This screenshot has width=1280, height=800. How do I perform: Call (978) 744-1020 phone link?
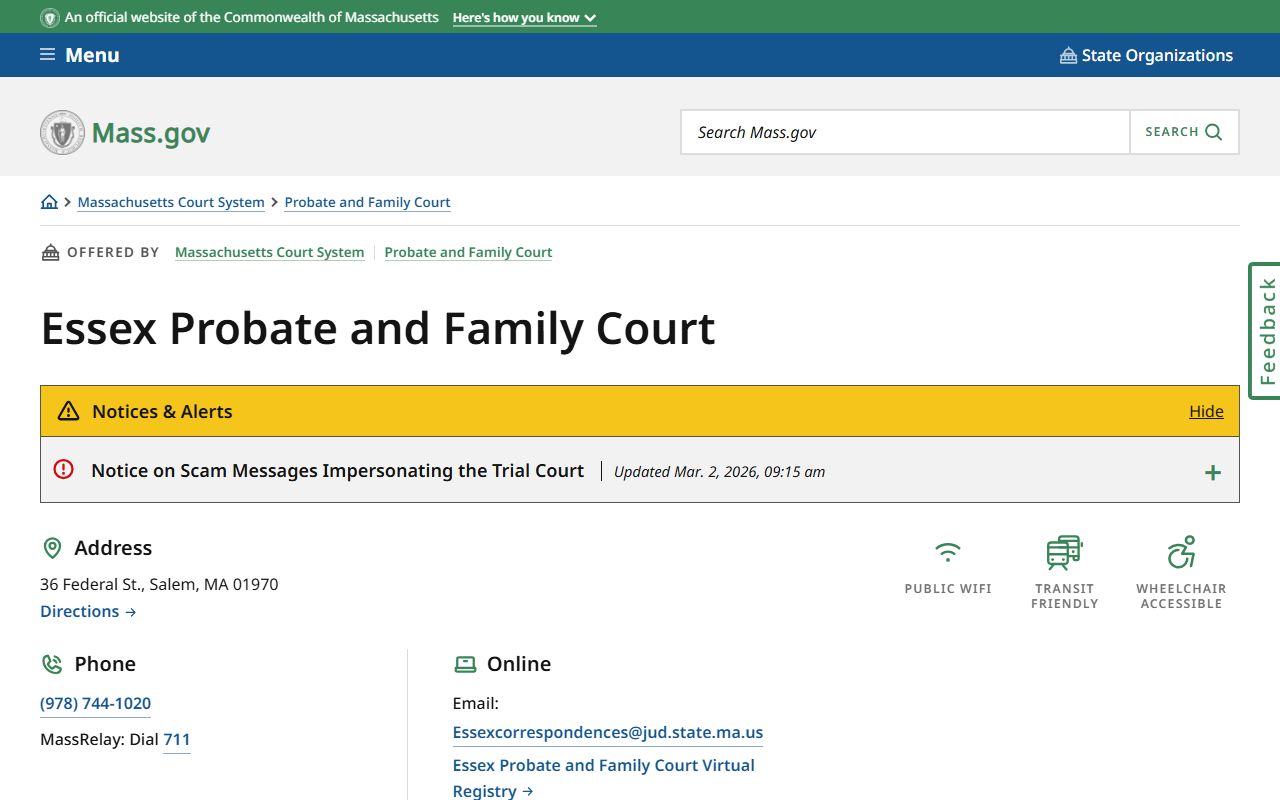[x=95, y=703]
